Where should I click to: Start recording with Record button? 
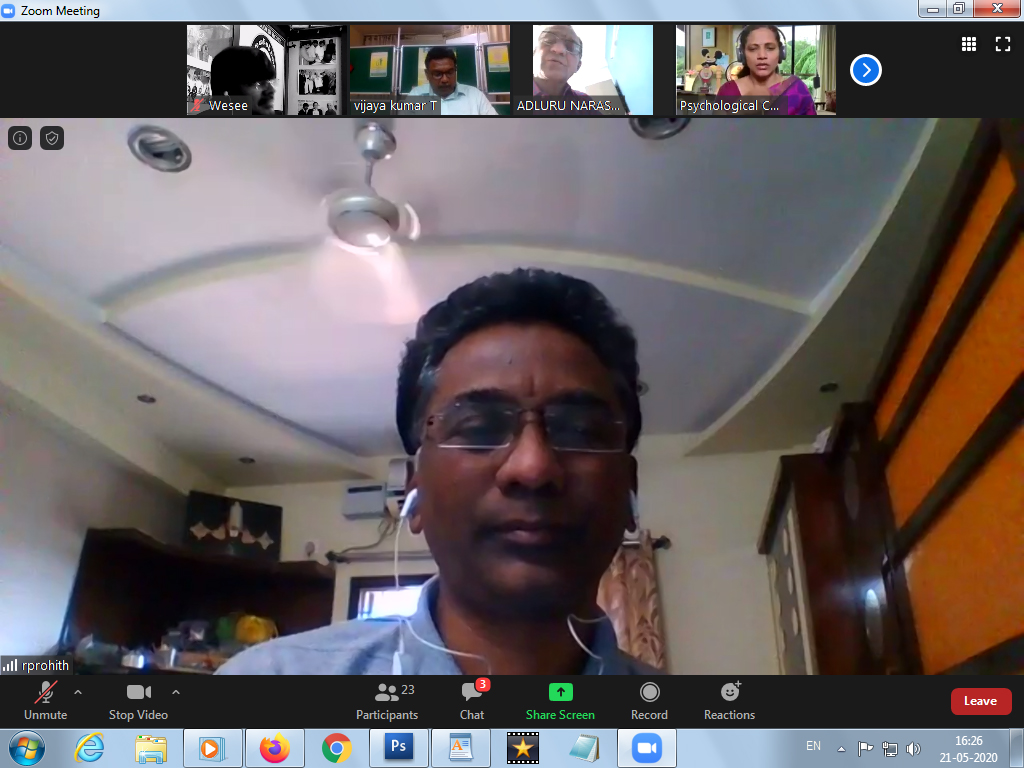[x=649, y=700]
